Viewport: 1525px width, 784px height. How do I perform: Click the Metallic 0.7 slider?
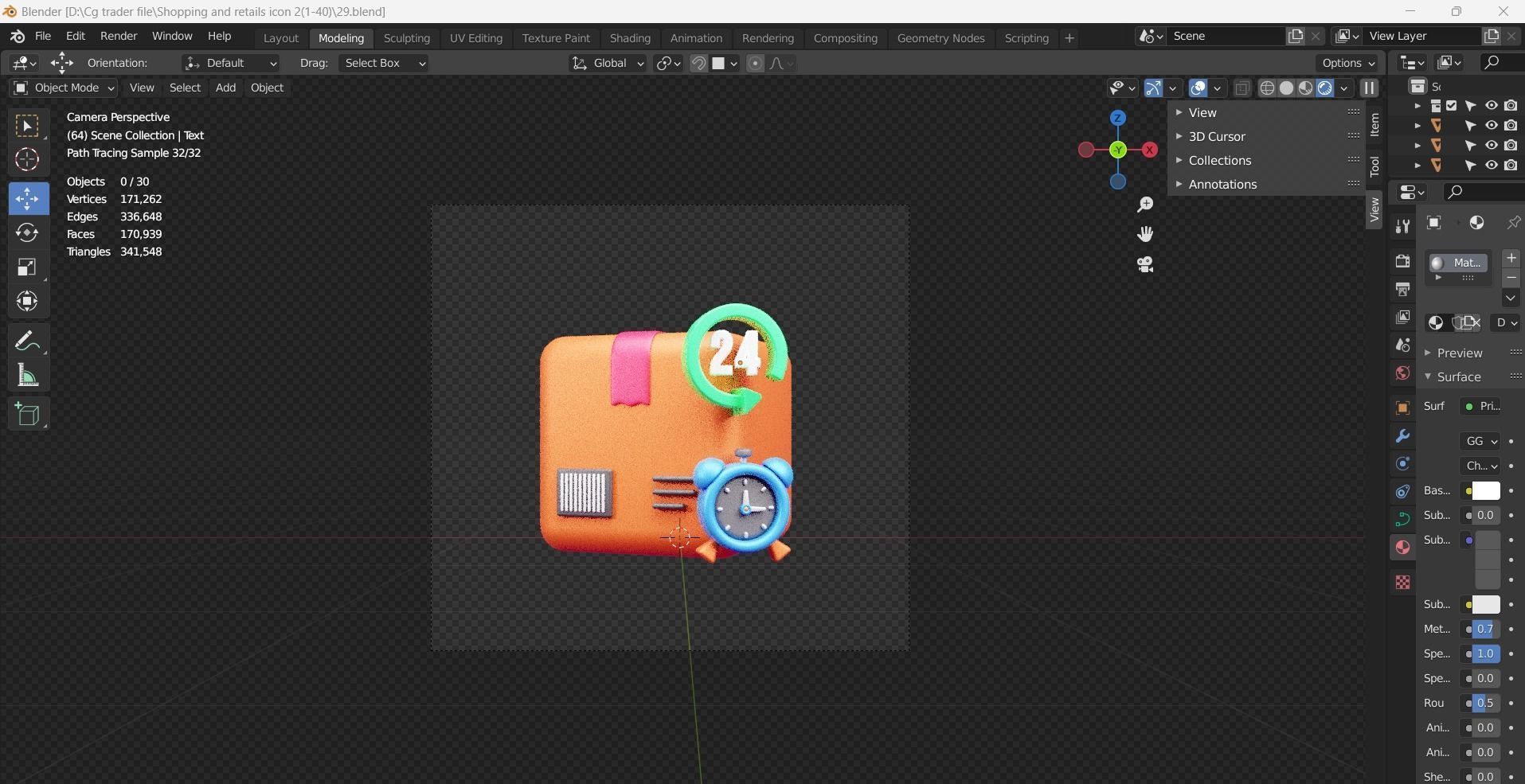pyautogui.click(x=1485, y=629)
